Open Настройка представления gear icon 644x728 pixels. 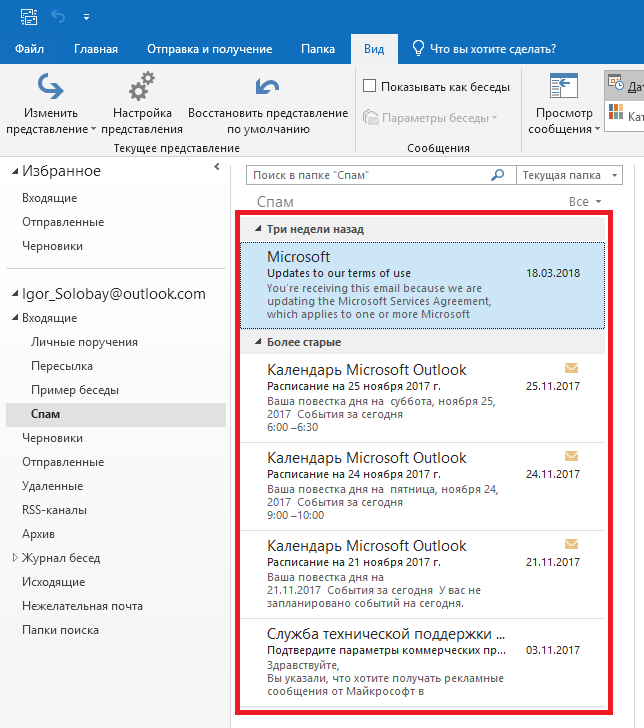[142, 86]
